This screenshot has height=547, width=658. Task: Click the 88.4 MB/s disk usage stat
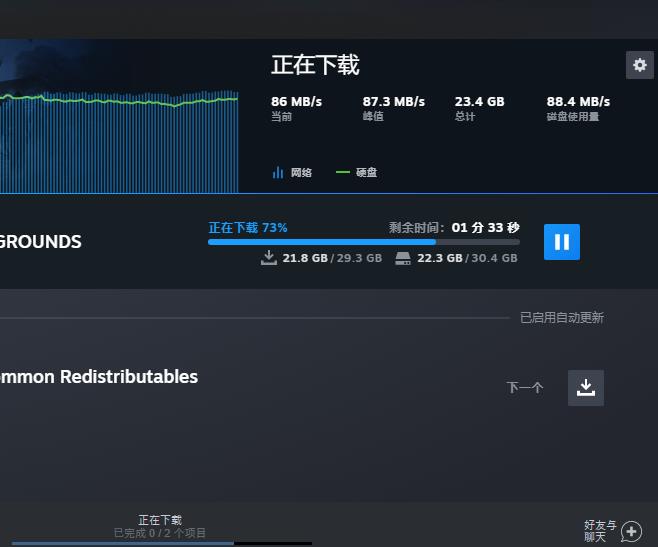coord(578,102)
